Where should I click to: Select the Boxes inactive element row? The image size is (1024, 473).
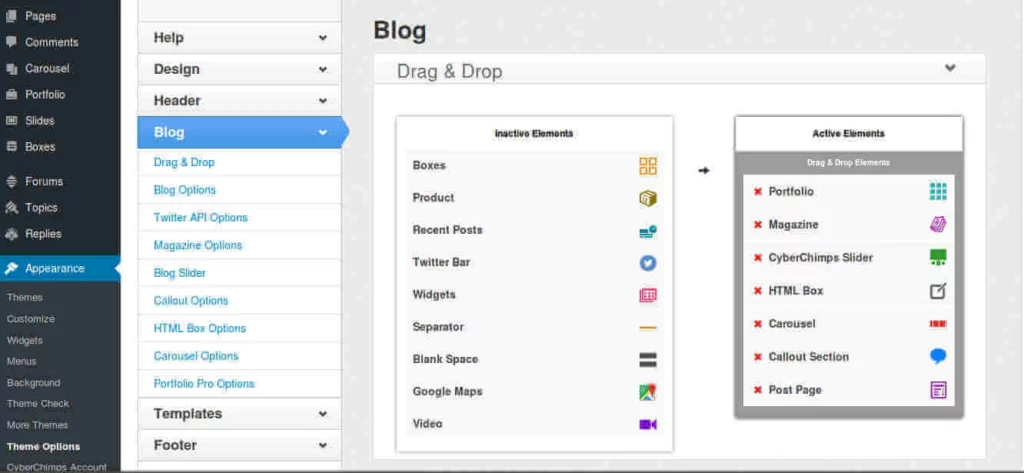point(535,166)
